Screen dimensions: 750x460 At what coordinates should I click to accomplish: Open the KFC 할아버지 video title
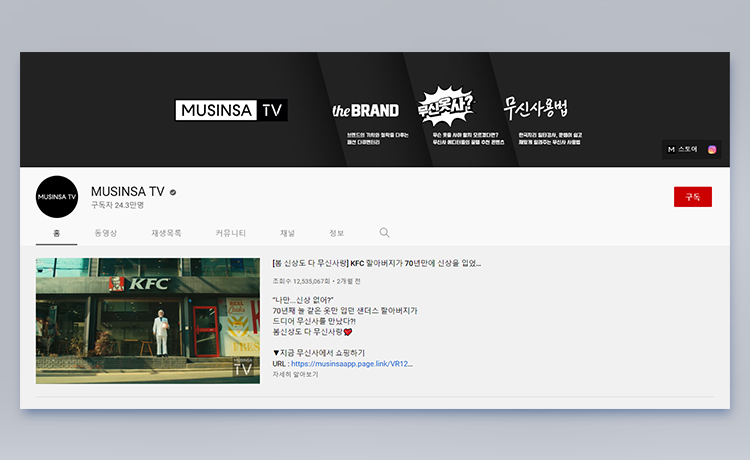pyautogui.click(x=376, y=263)
